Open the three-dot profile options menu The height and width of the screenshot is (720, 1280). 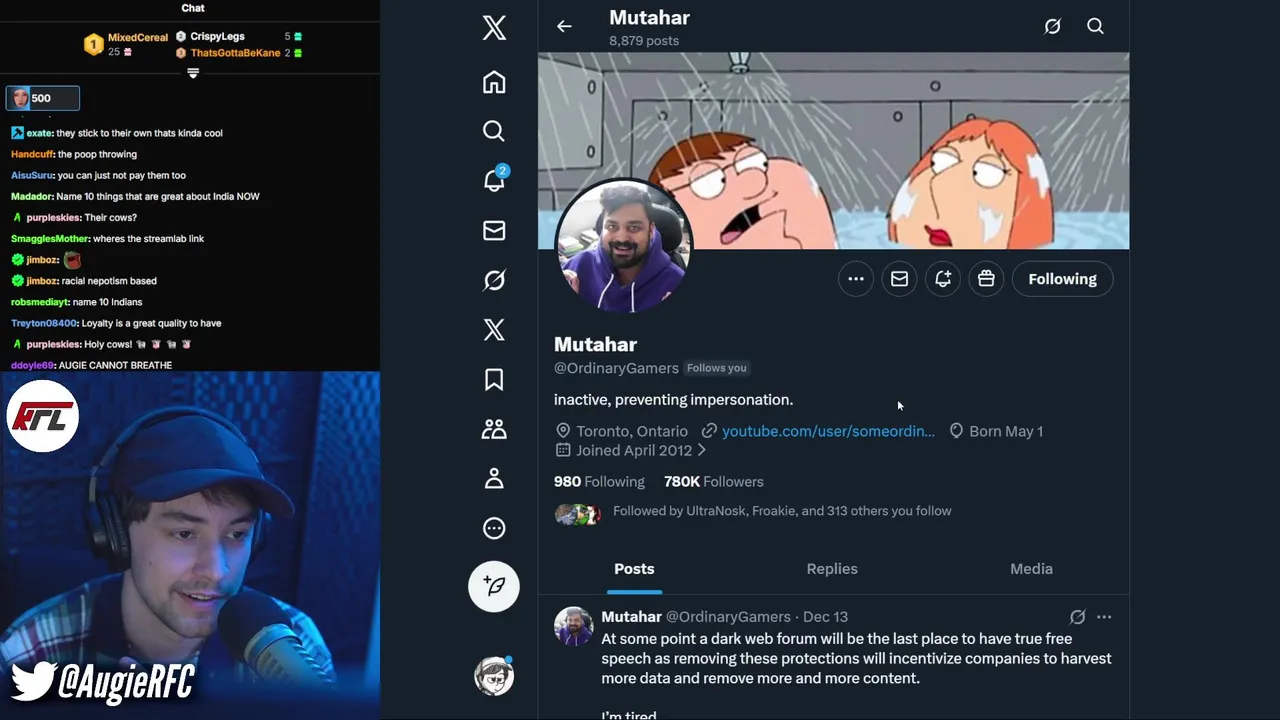[856, 279]
